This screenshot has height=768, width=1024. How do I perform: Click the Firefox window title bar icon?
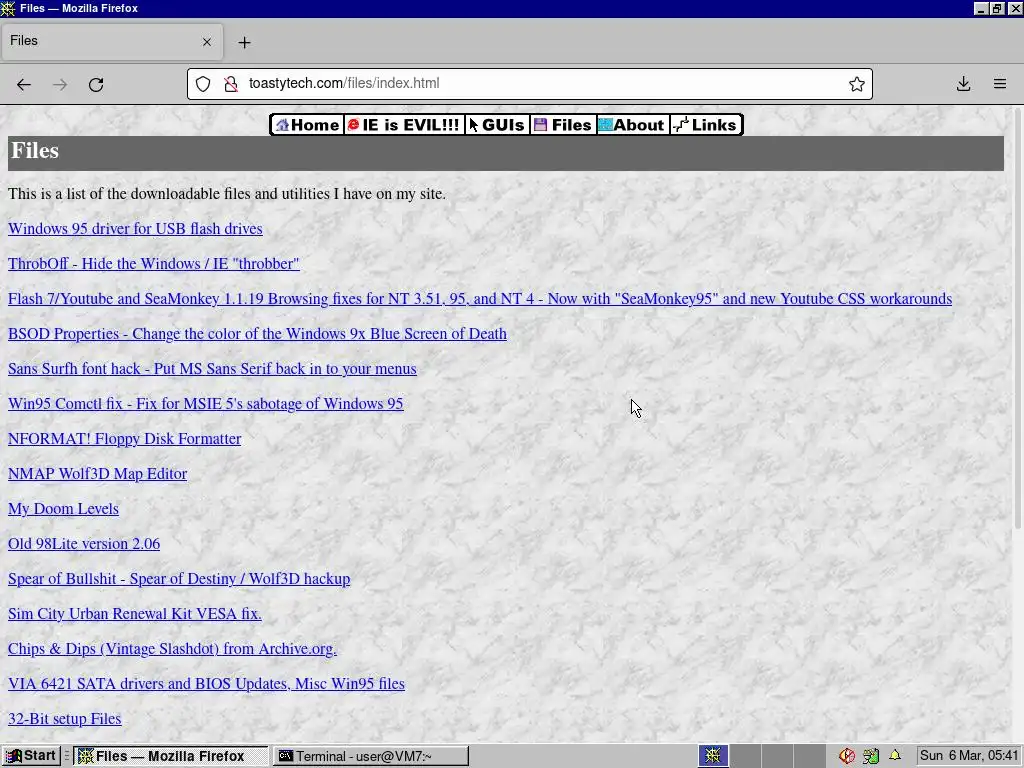8,8
